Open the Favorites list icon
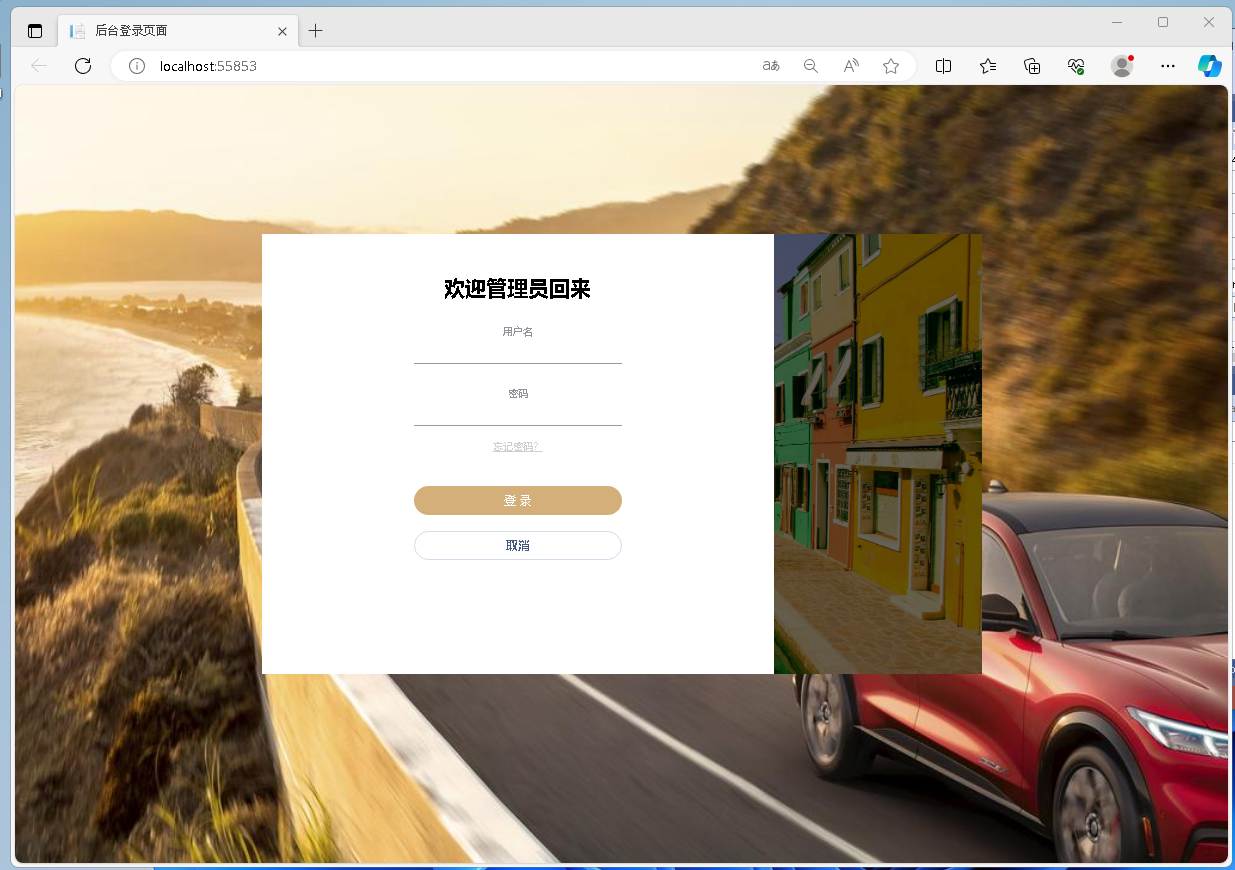 [988, 66]
